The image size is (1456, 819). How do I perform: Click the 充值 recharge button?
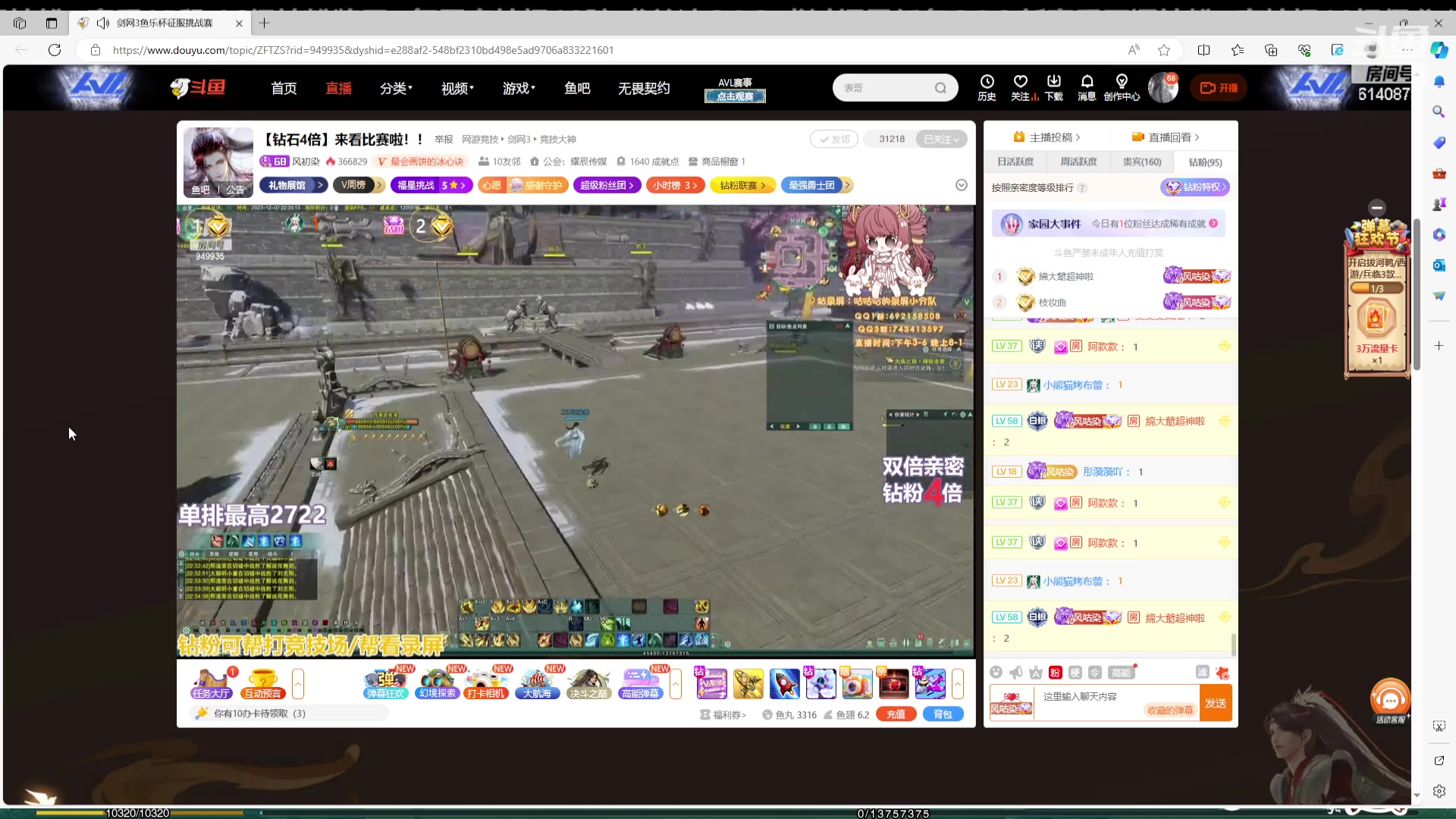896,714
